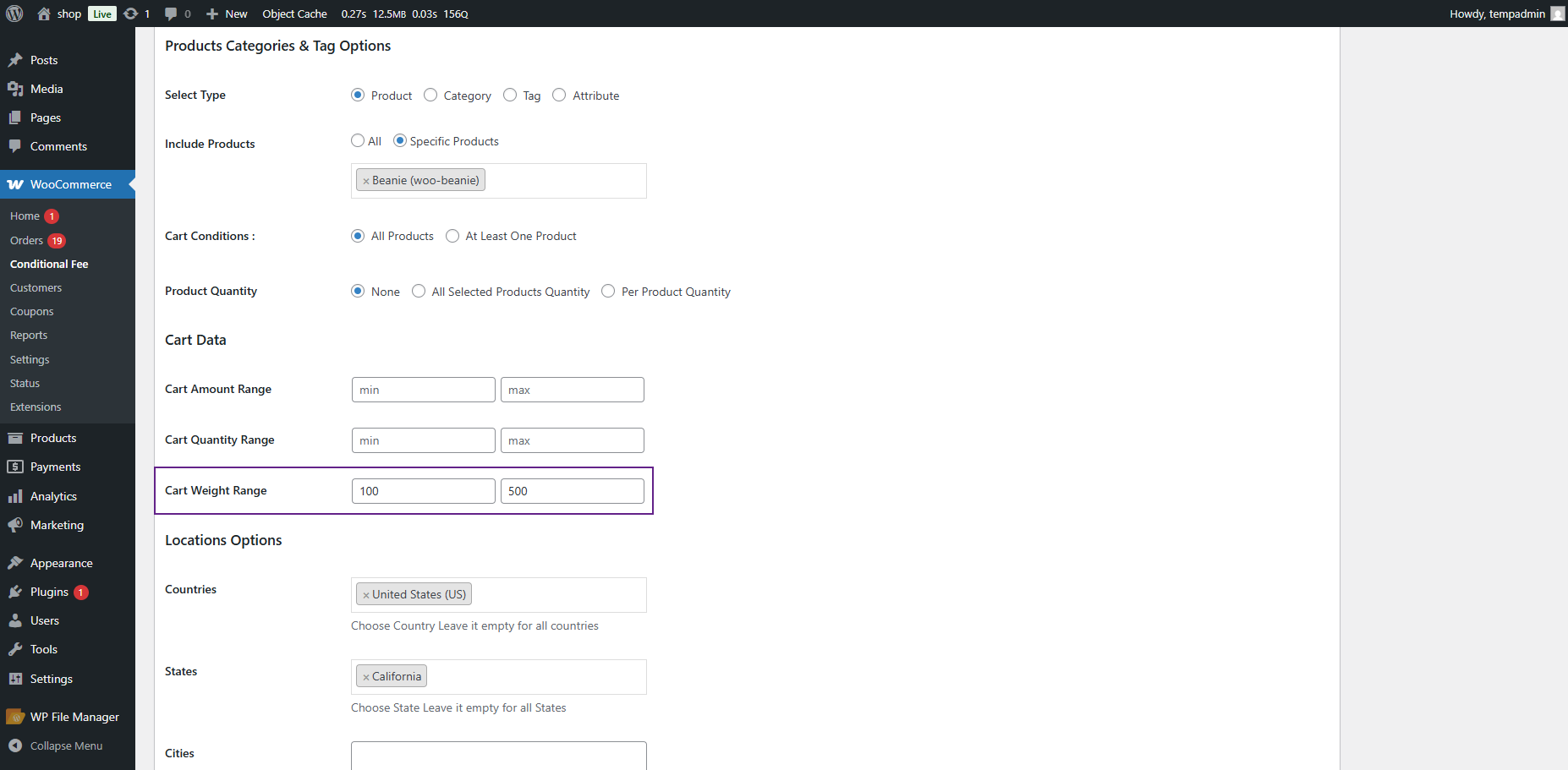Select Attribute as the type
This screenshot has width=1568, height=770.
click(559, 95)
